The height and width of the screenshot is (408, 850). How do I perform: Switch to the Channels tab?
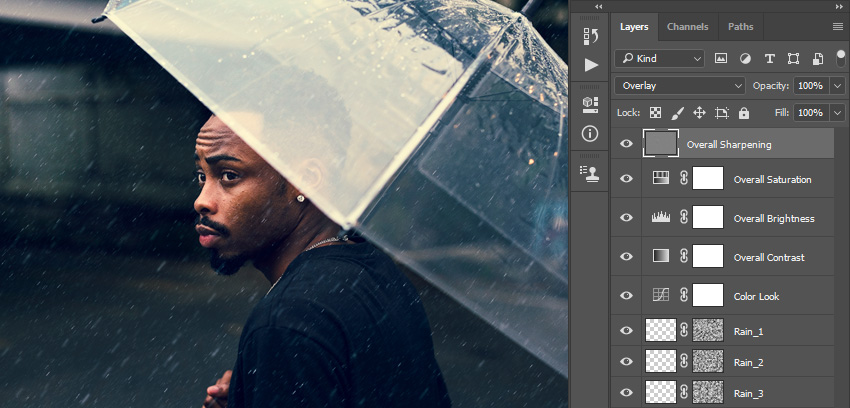[x=687, y=27]
